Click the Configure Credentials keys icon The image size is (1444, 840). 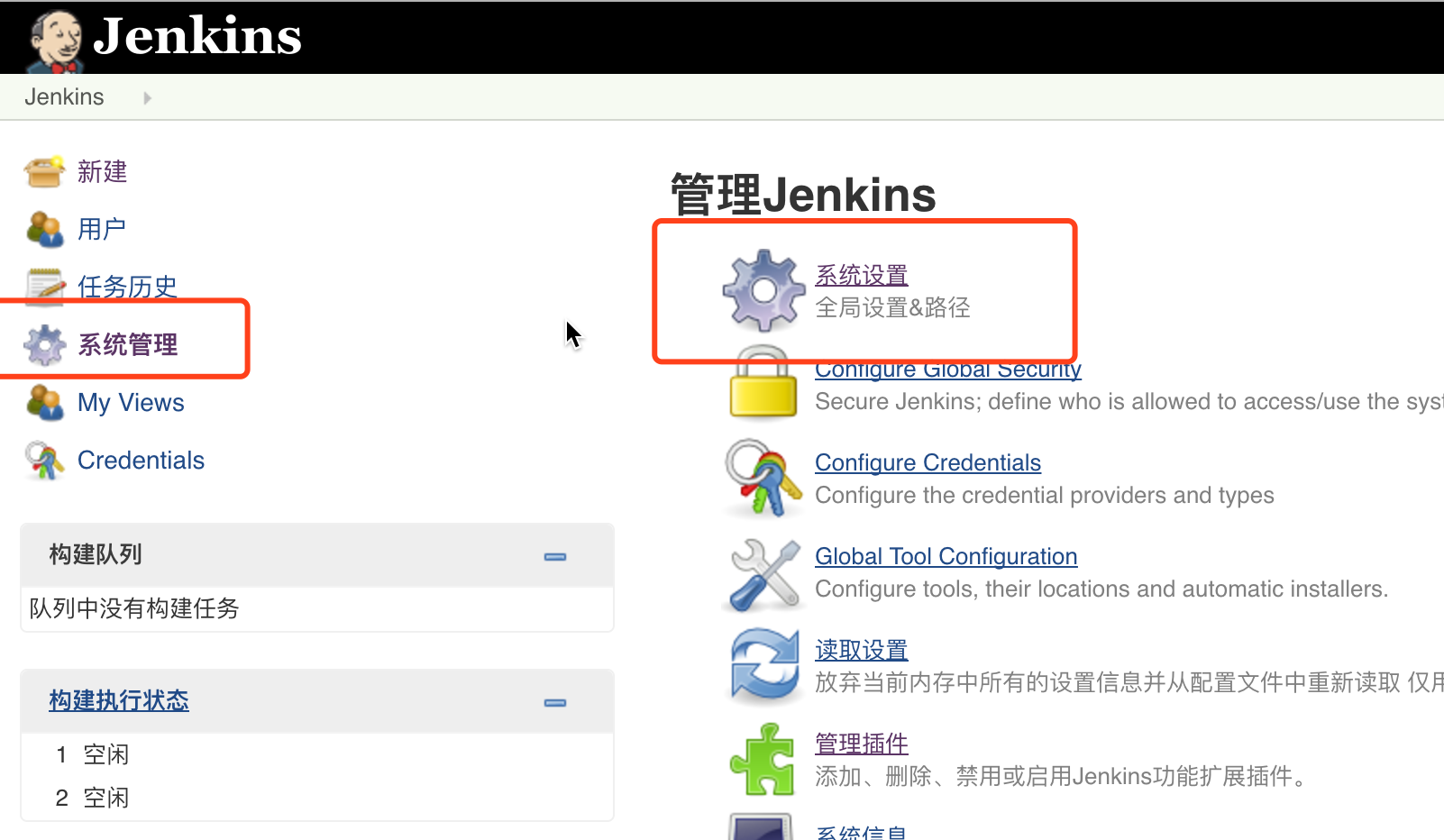pyautogui.click(x=763, y=478)
